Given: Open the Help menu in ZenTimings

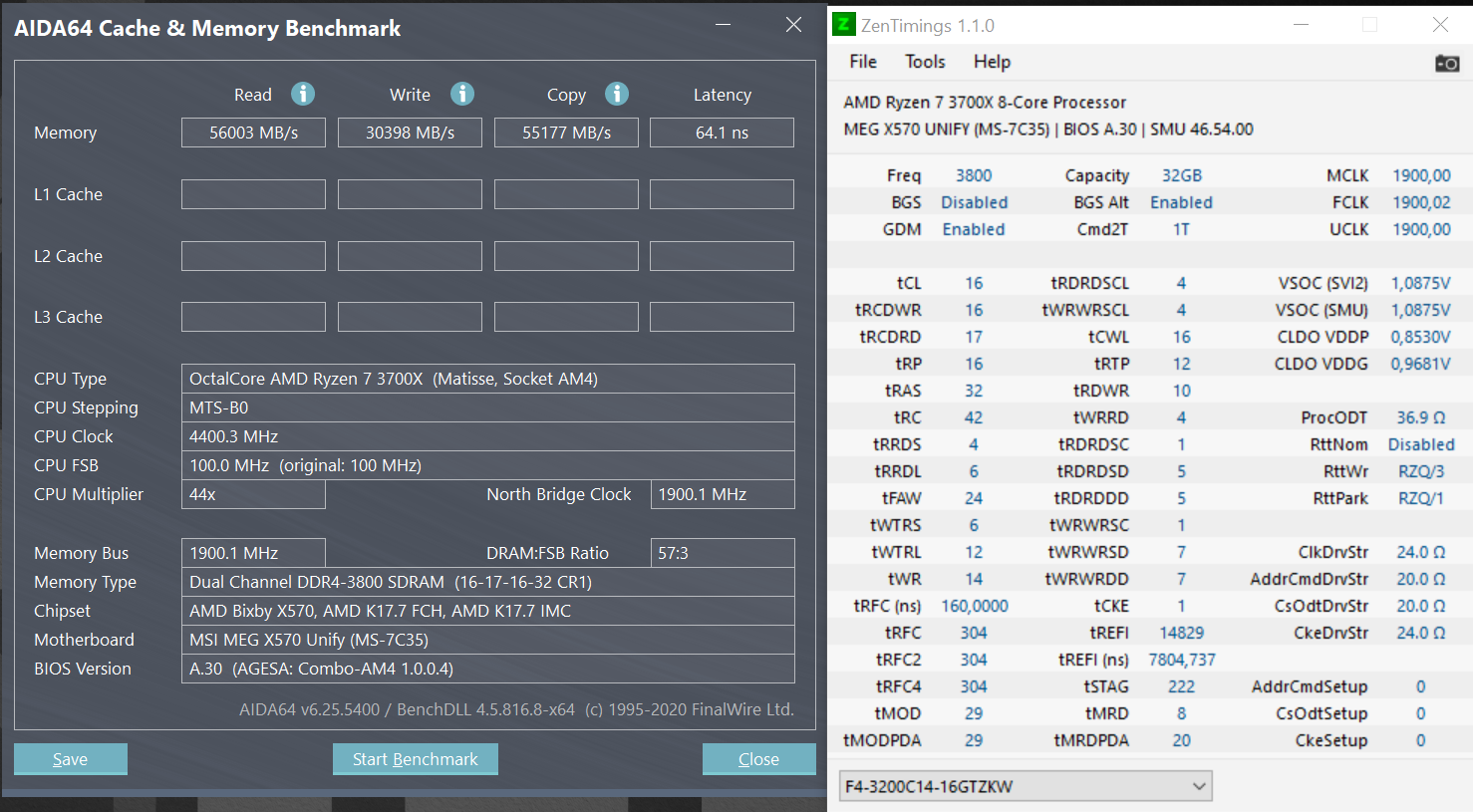Looking at the screenshot, I should [992, 62].
